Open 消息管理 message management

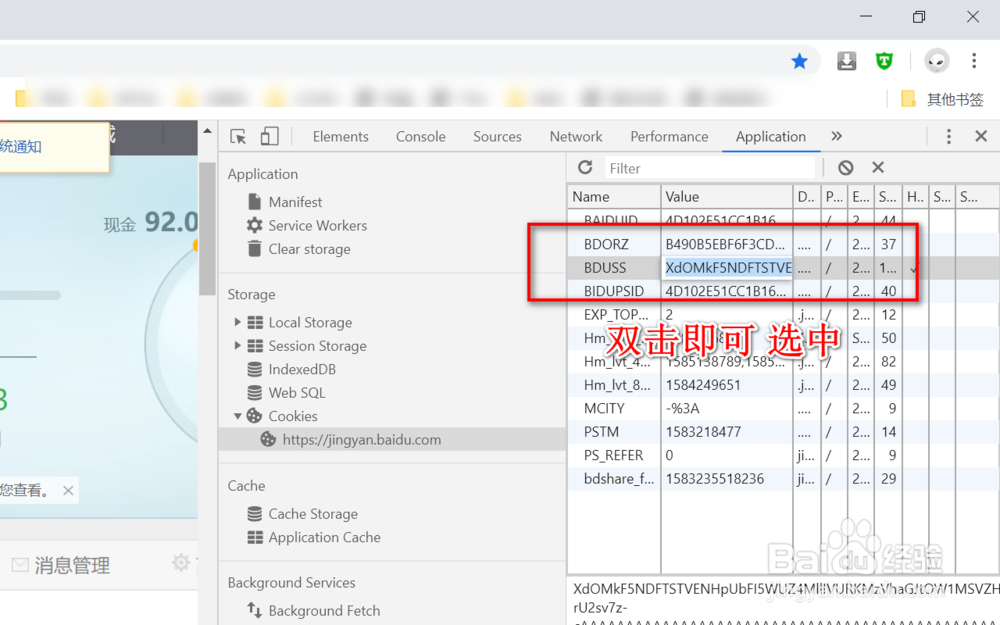coord(72,565)
